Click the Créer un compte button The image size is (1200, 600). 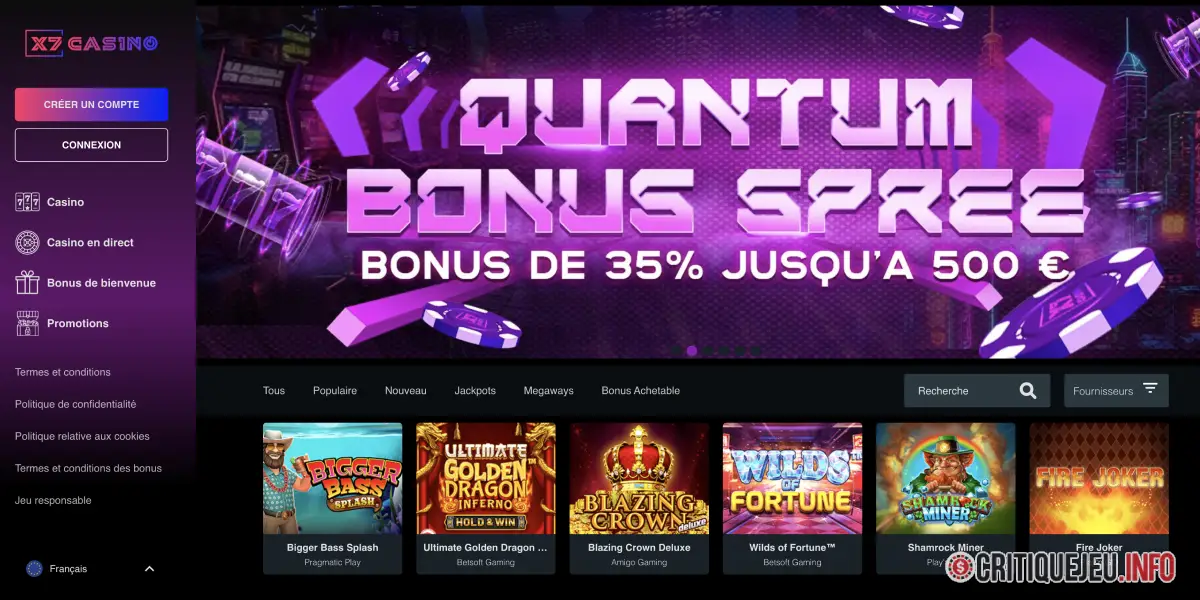click(x=91, y=104)
